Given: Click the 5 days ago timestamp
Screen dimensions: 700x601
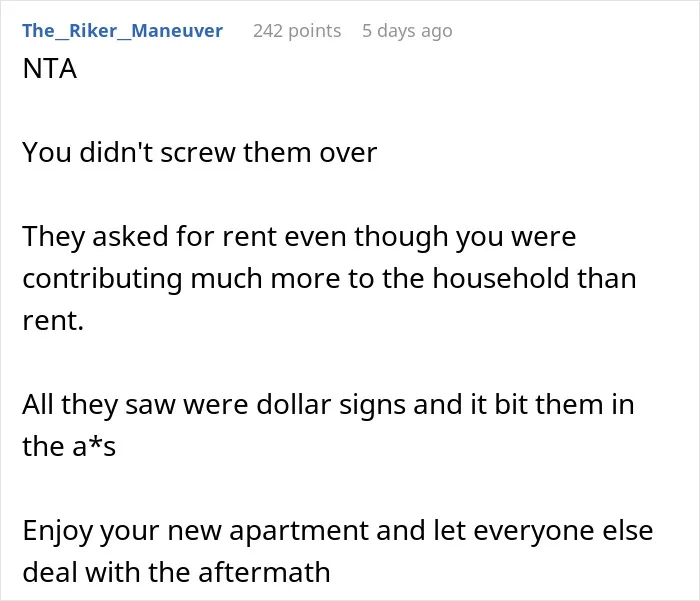Looking at the screenshot, I should pos(407,31).
